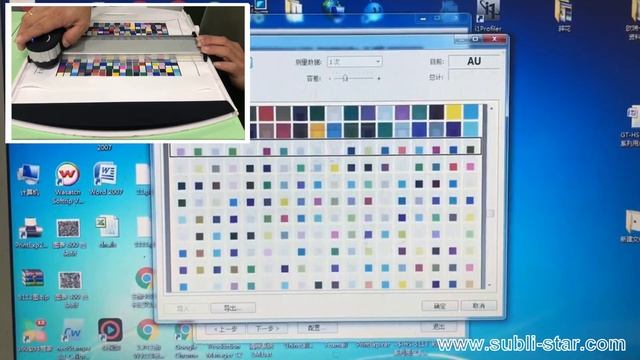640x360 pixels.
Task: Click the chart scrollbar up arrow
Action: [491, 109]
